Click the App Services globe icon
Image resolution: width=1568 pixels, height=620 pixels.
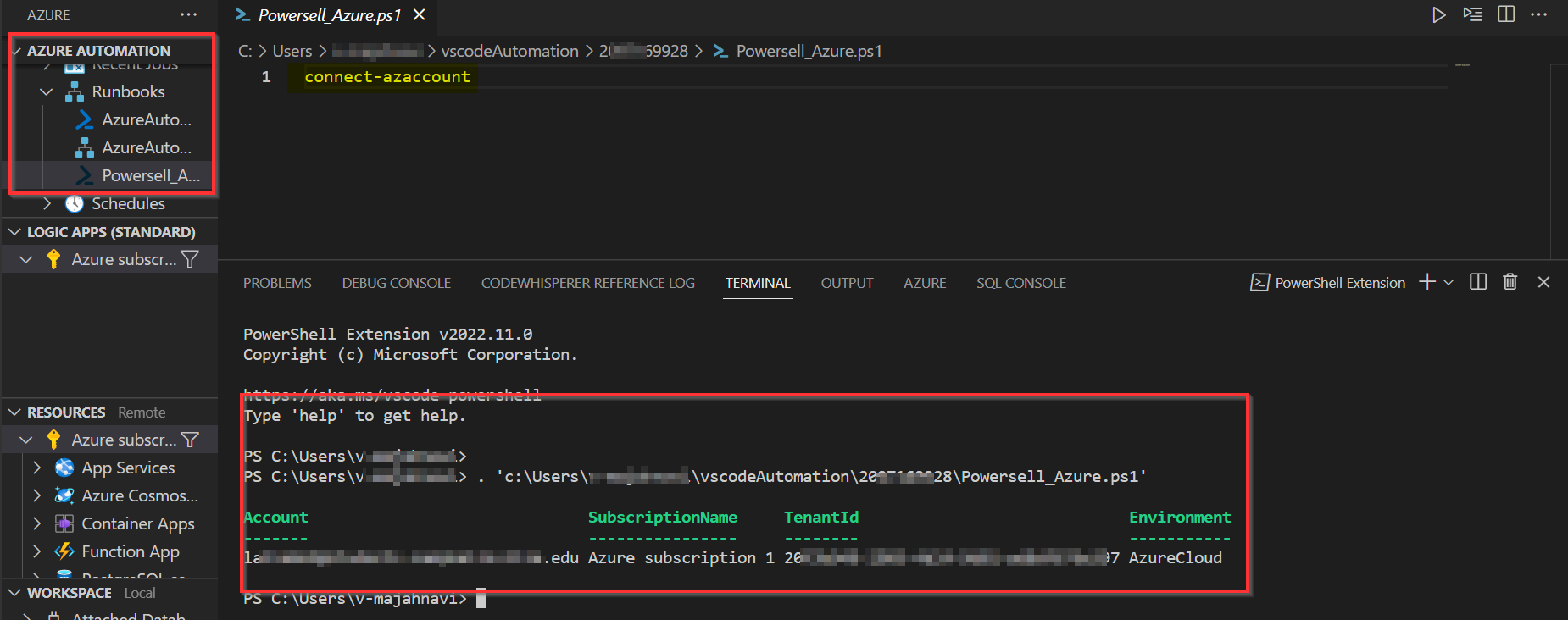64,468
